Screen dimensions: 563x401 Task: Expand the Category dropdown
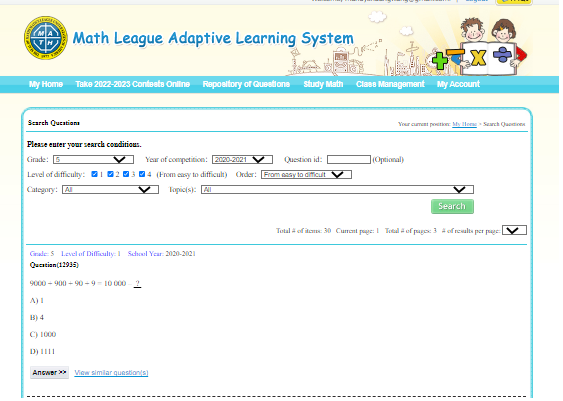point(110,190)
